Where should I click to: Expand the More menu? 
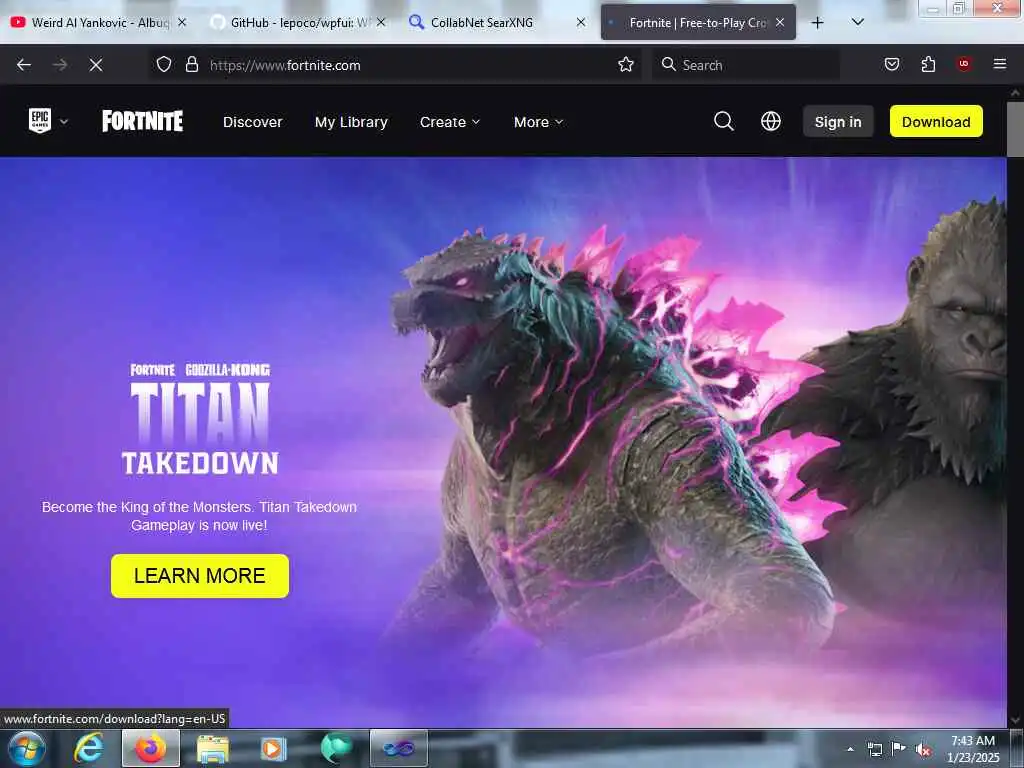pyautogui.click(x=538, y=122)
